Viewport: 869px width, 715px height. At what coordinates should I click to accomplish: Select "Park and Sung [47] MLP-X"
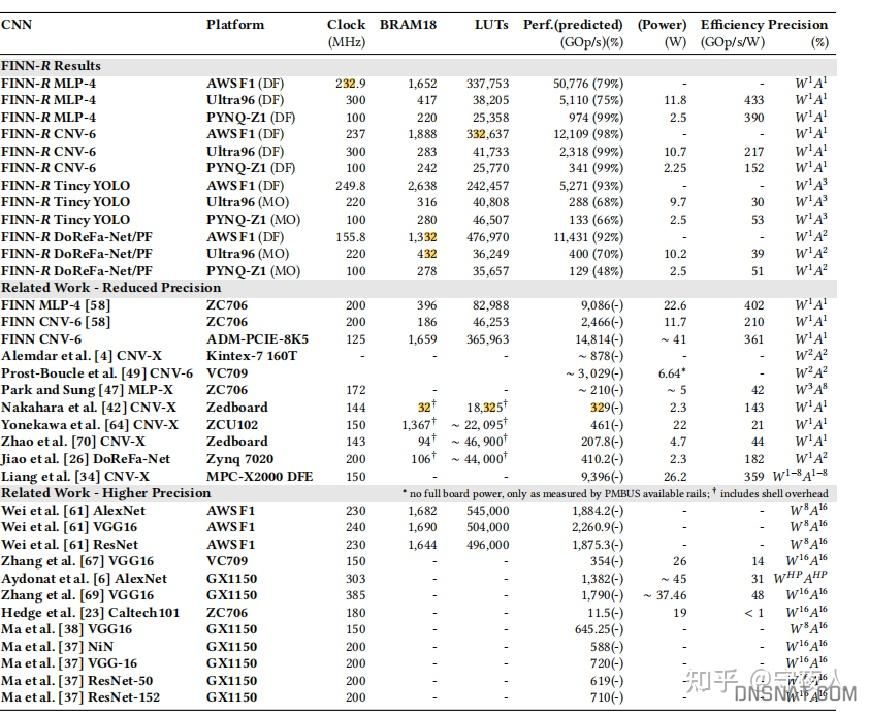pos(87,390)
